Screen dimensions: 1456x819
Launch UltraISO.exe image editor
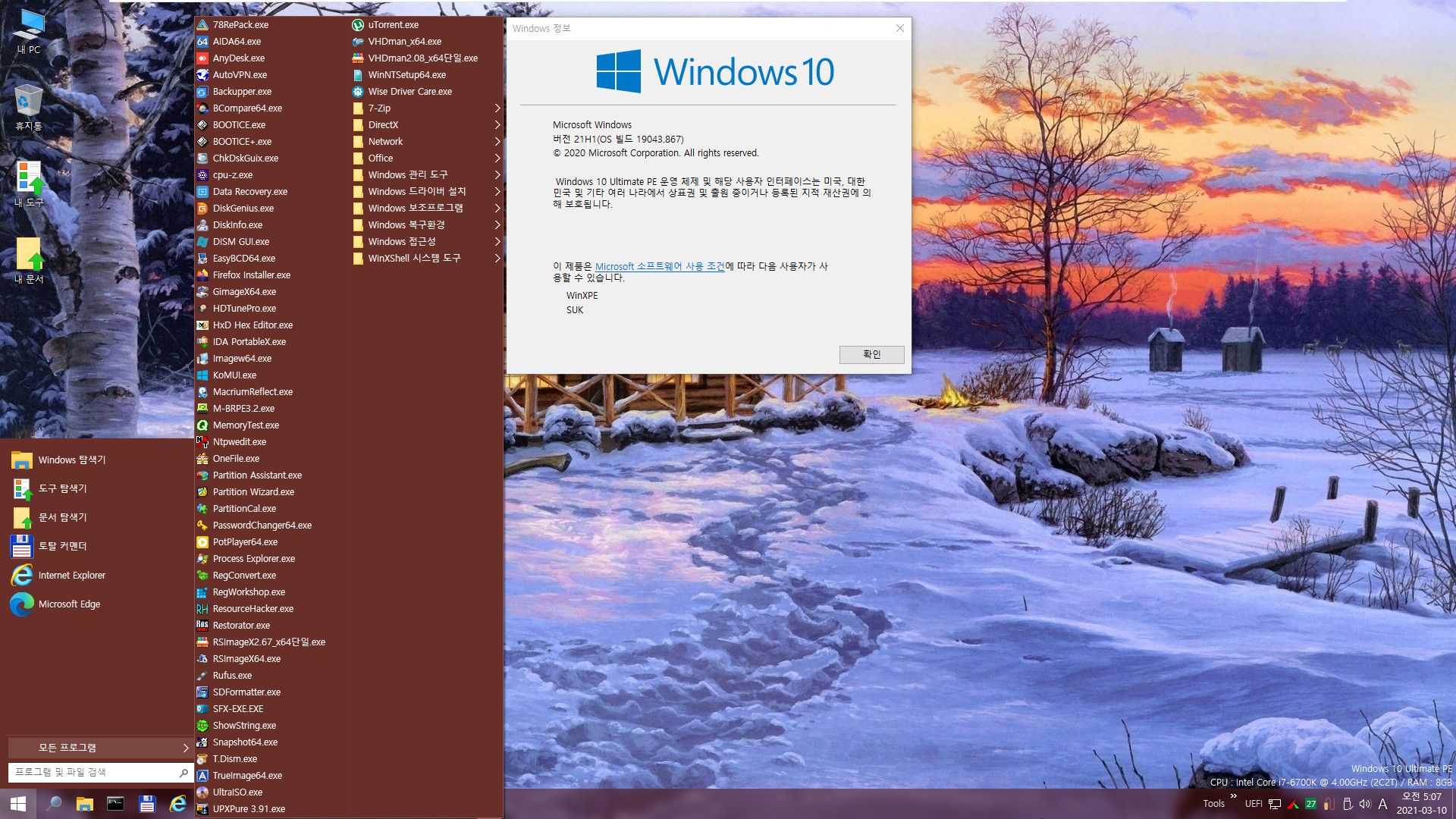(237, 792)
